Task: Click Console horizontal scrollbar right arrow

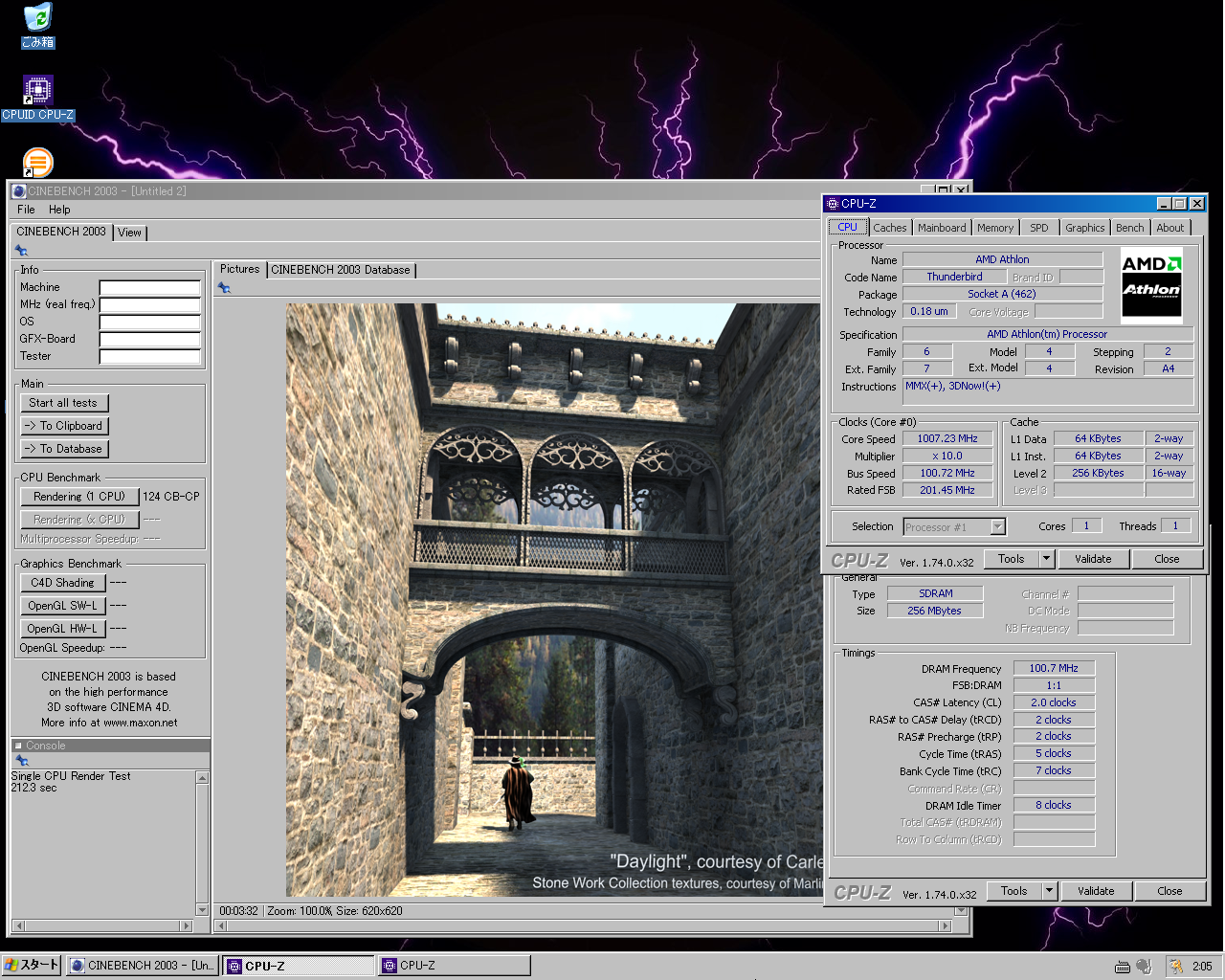Action: [187, 925]
